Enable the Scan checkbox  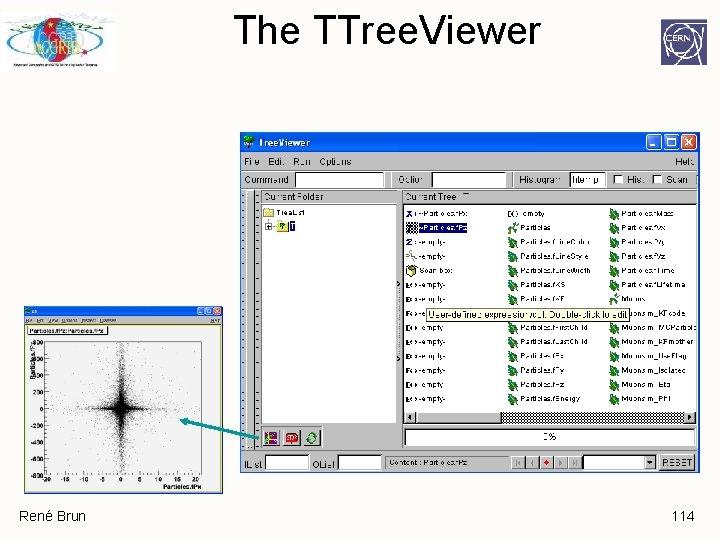[x=658, y=180]
